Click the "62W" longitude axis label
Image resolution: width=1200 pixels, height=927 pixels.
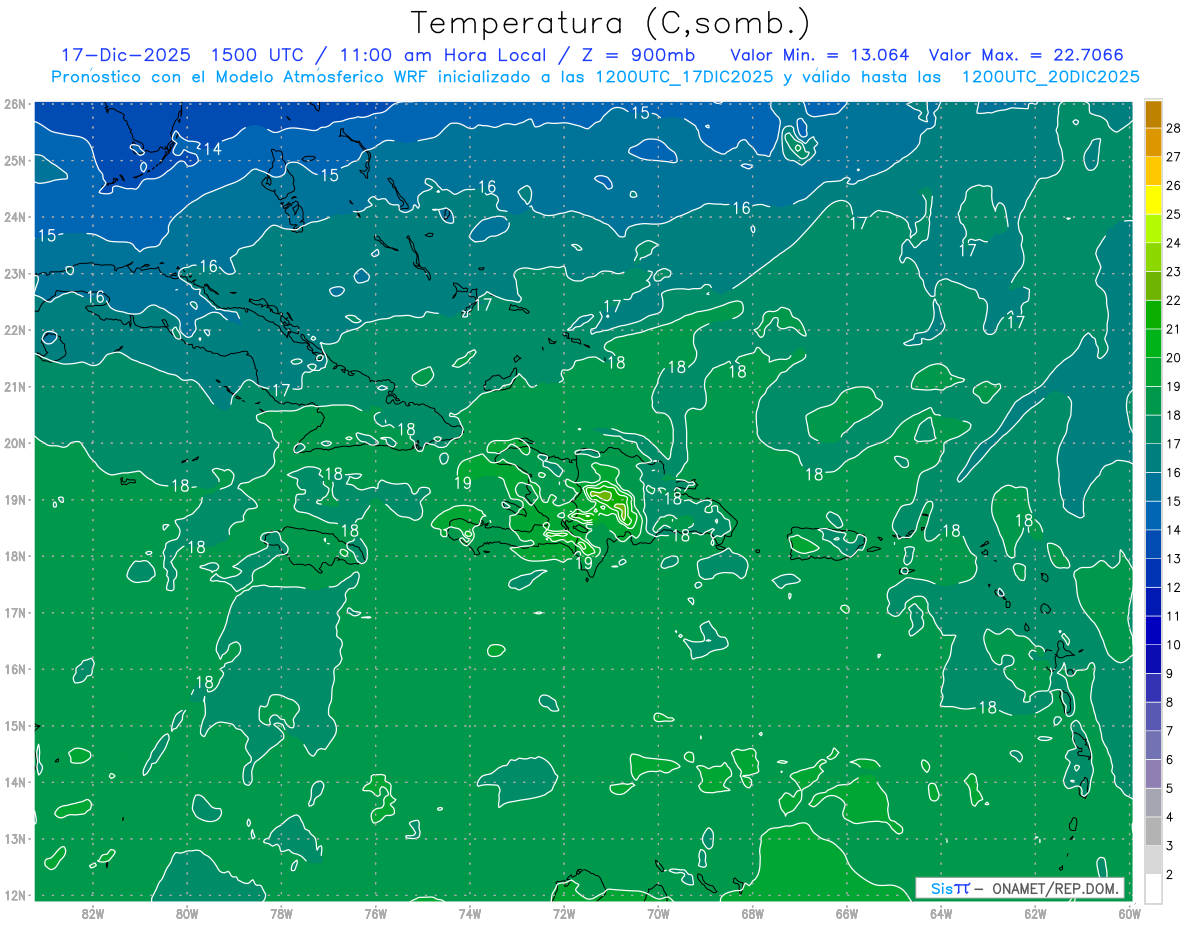pos(1034,913)
